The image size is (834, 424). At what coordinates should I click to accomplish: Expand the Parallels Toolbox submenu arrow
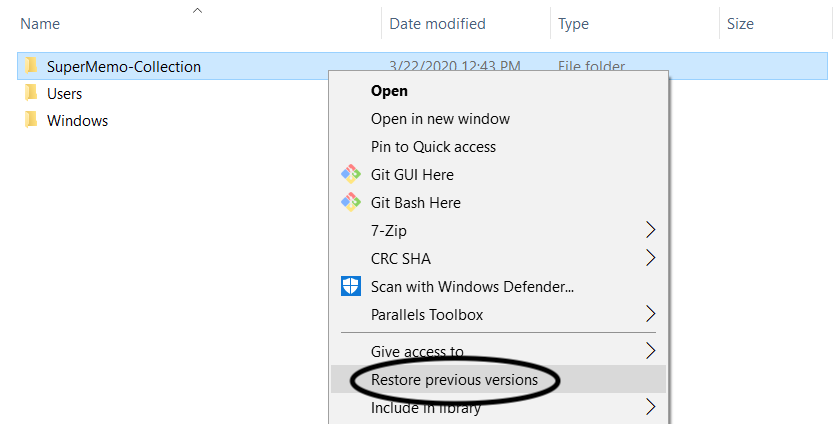[650, 314]
